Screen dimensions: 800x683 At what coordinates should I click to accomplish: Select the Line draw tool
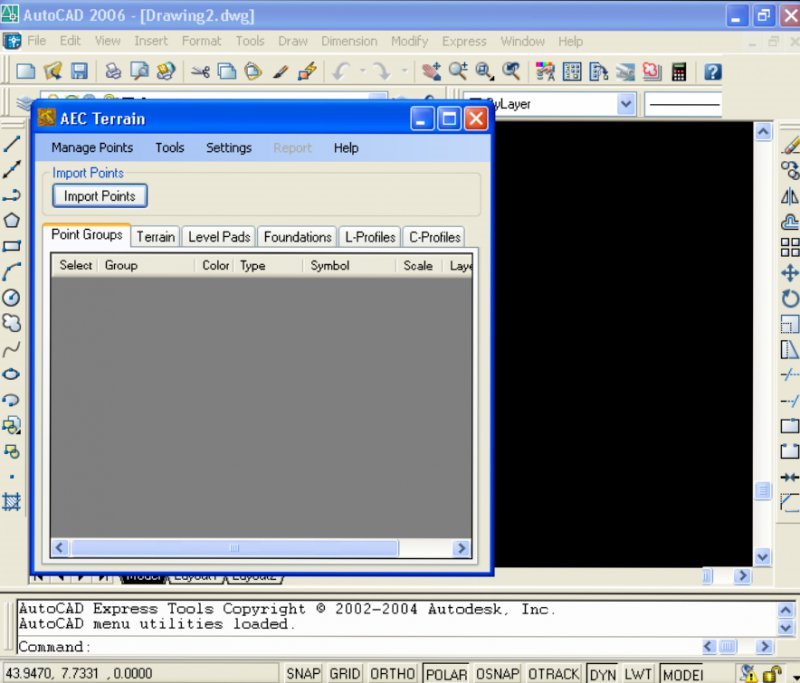coord(12,144)
